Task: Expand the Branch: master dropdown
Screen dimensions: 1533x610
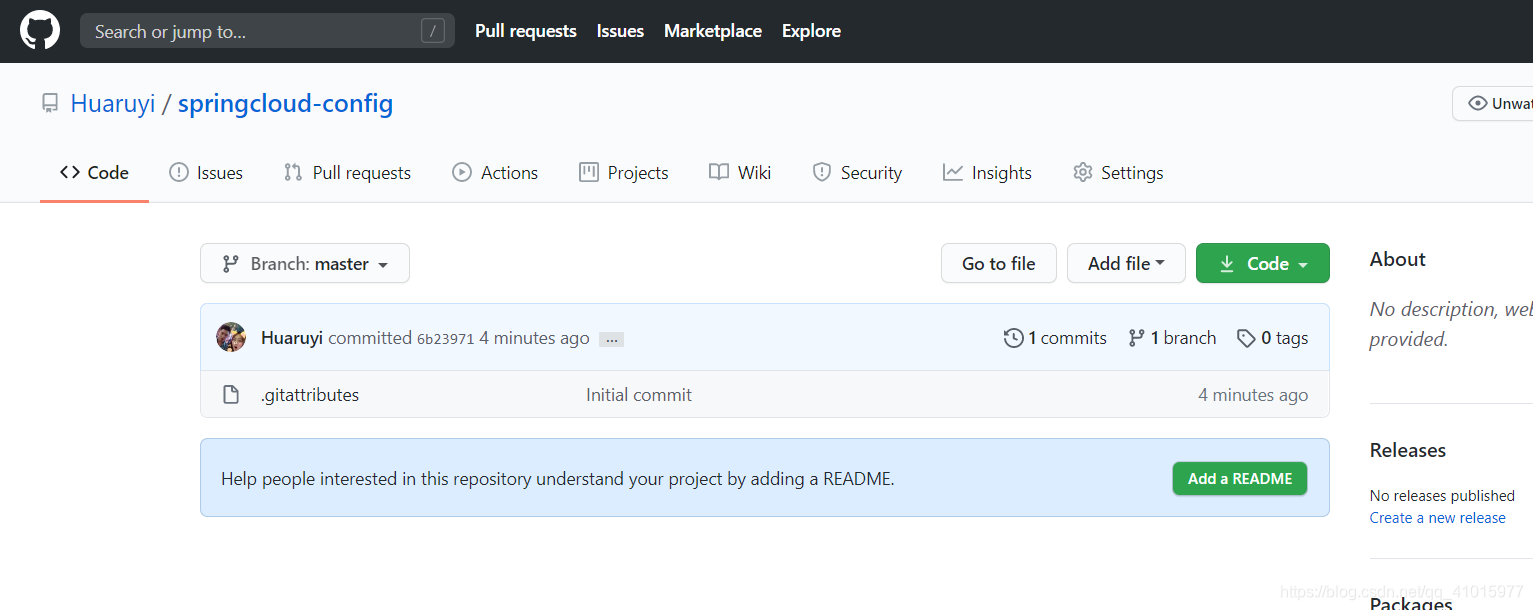Action: (305, 263)
